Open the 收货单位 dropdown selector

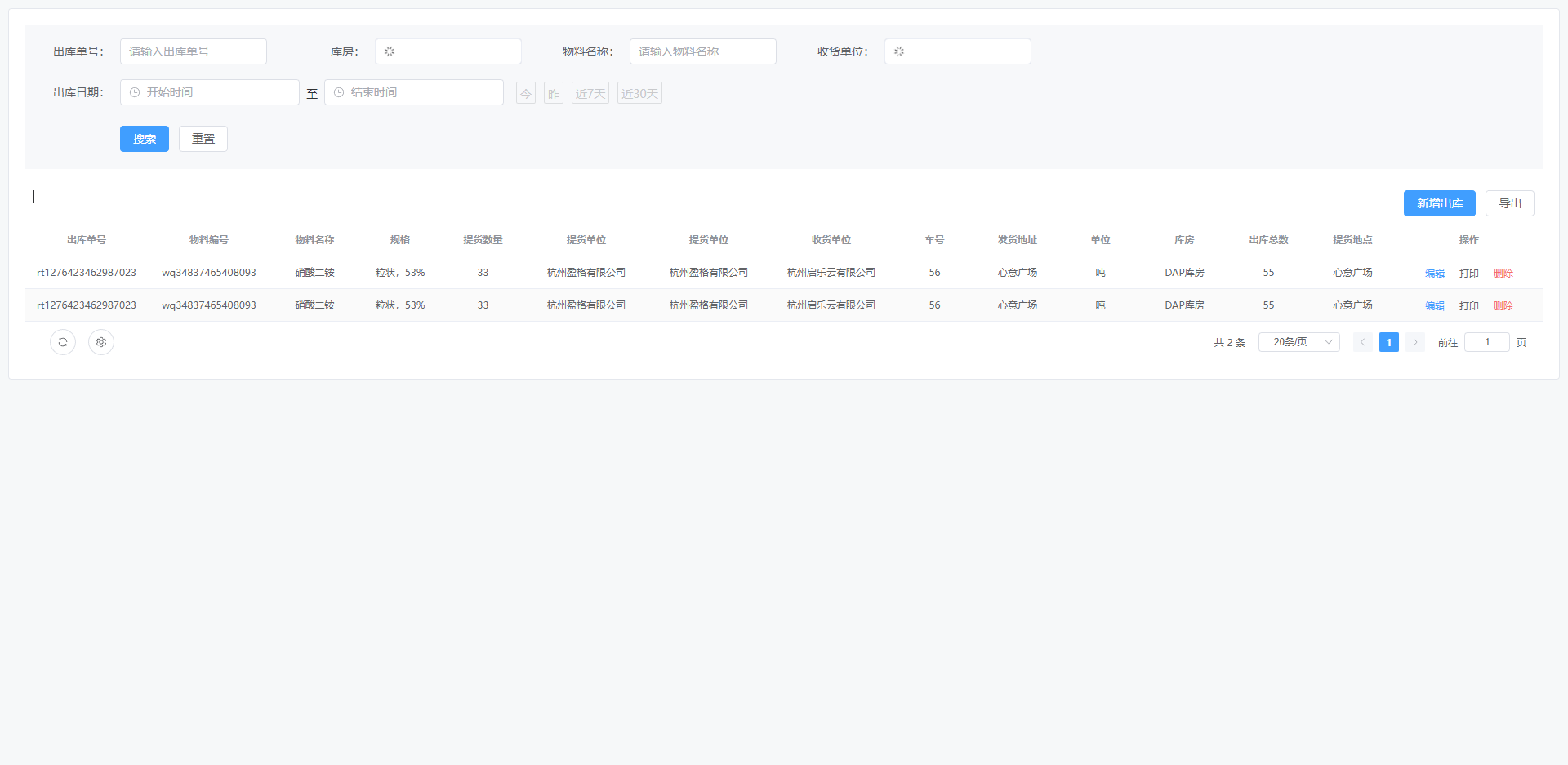958,51
